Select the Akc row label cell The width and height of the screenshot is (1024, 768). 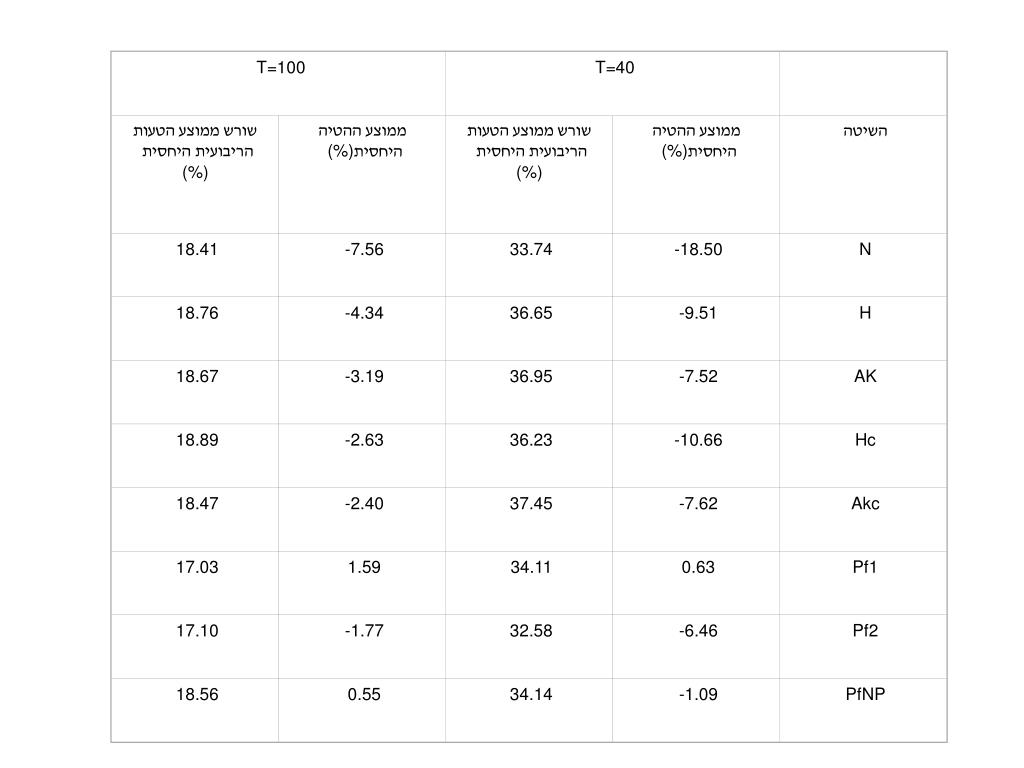(865, 503)
